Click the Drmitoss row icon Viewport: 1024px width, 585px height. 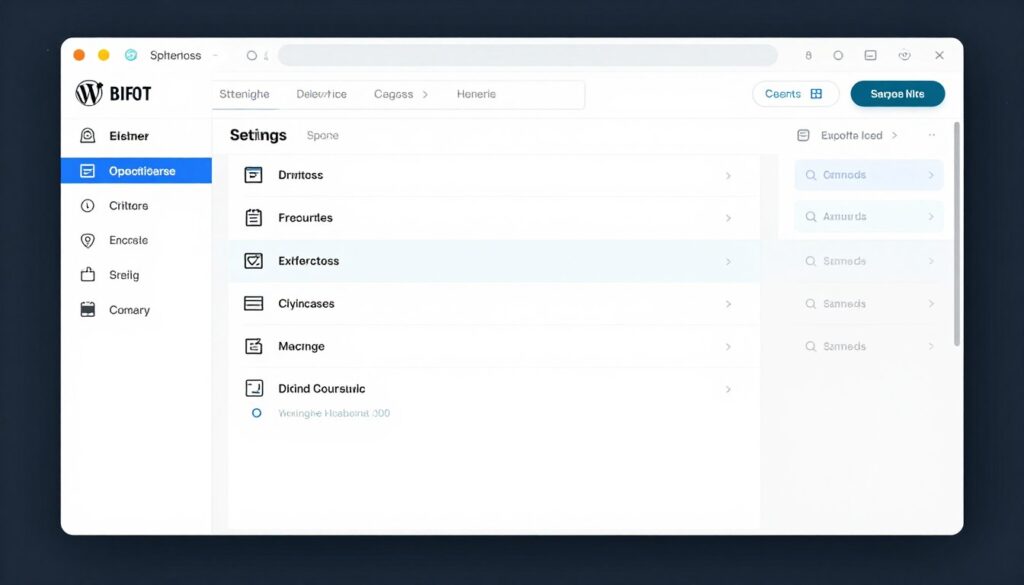[253, 175]
